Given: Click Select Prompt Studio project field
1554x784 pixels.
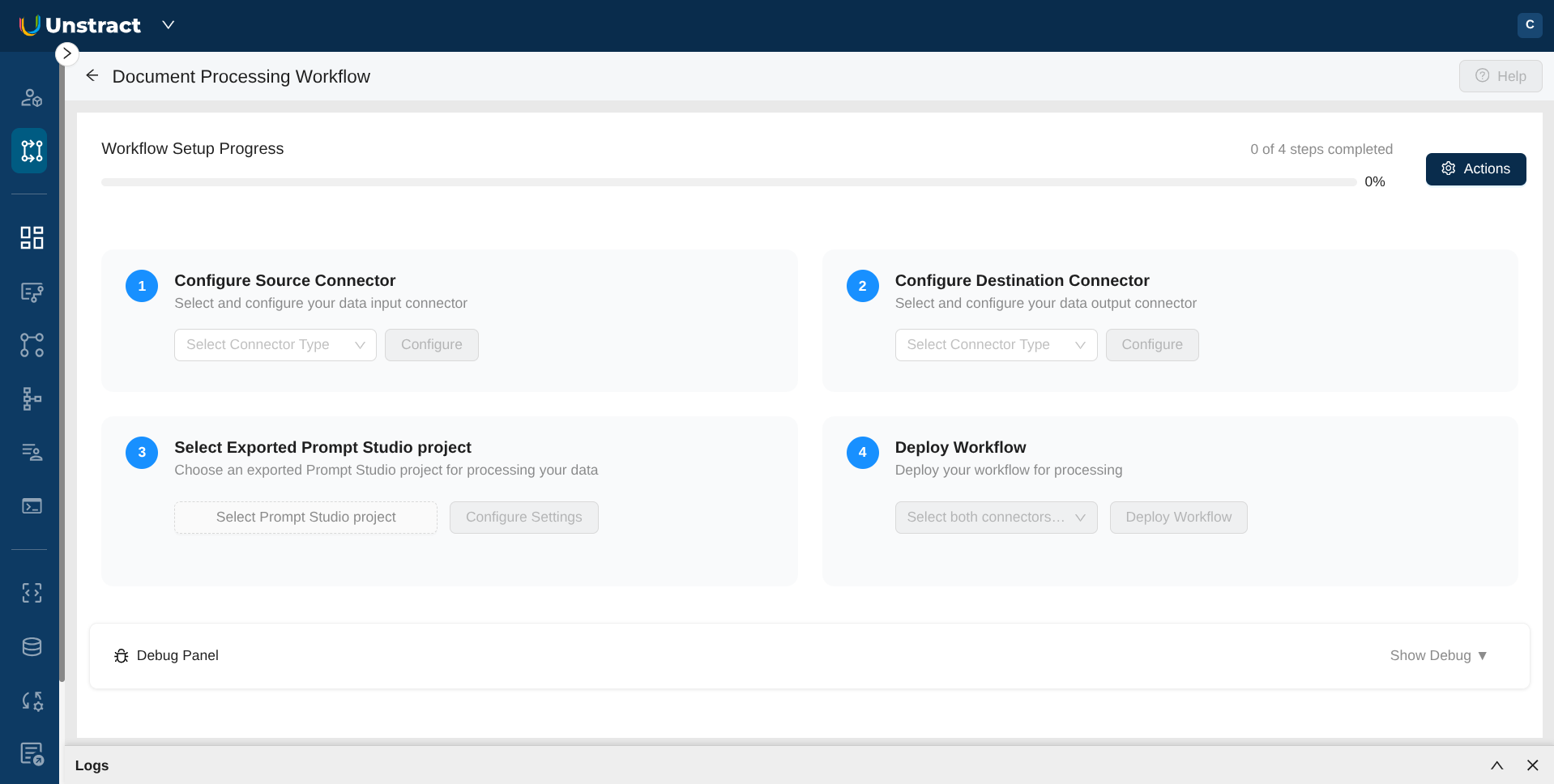Looking at the screenshot, I should point(305,518).
